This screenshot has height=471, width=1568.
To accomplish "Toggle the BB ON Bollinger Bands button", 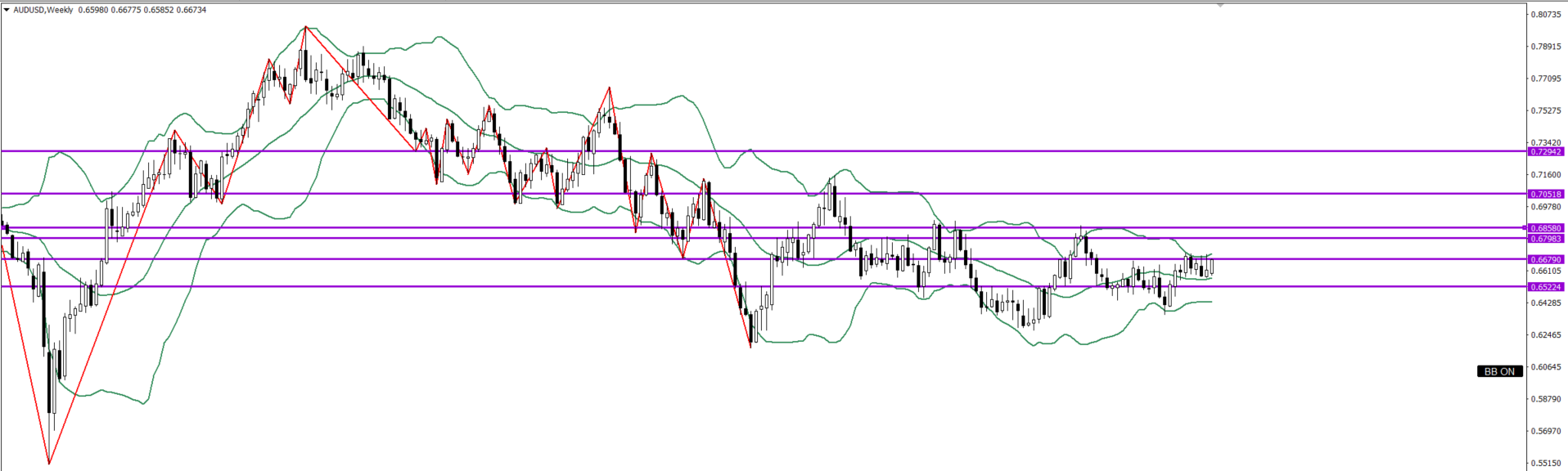I will (x=1499, y=371).
